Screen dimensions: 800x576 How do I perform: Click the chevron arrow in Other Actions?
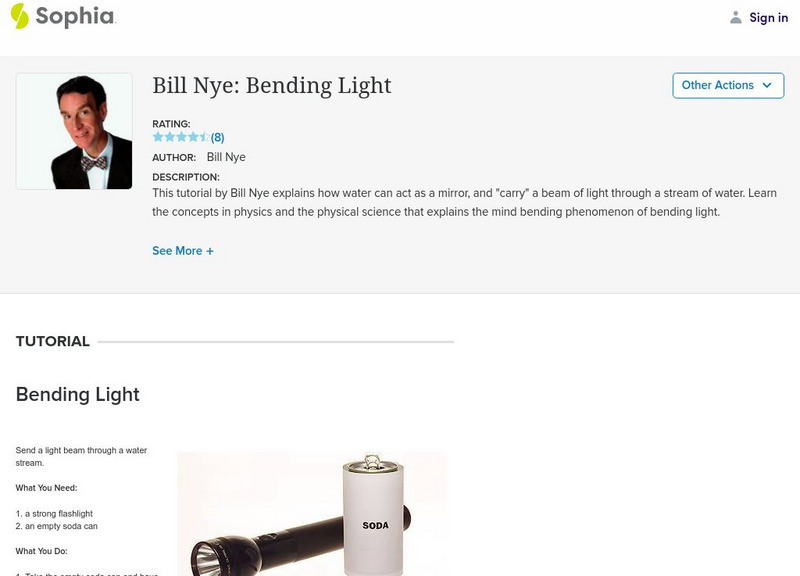[x=767, y=85]
